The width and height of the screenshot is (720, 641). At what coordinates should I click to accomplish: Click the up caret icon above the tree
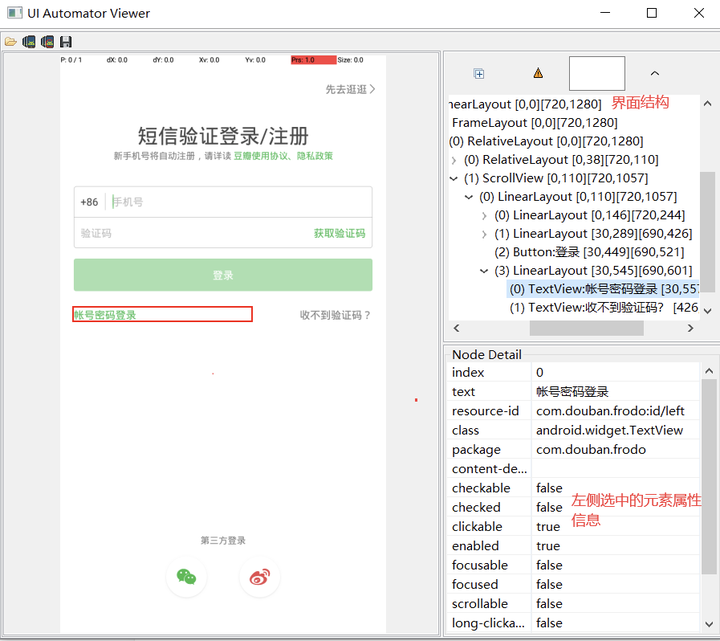click(x=655, y=73)
